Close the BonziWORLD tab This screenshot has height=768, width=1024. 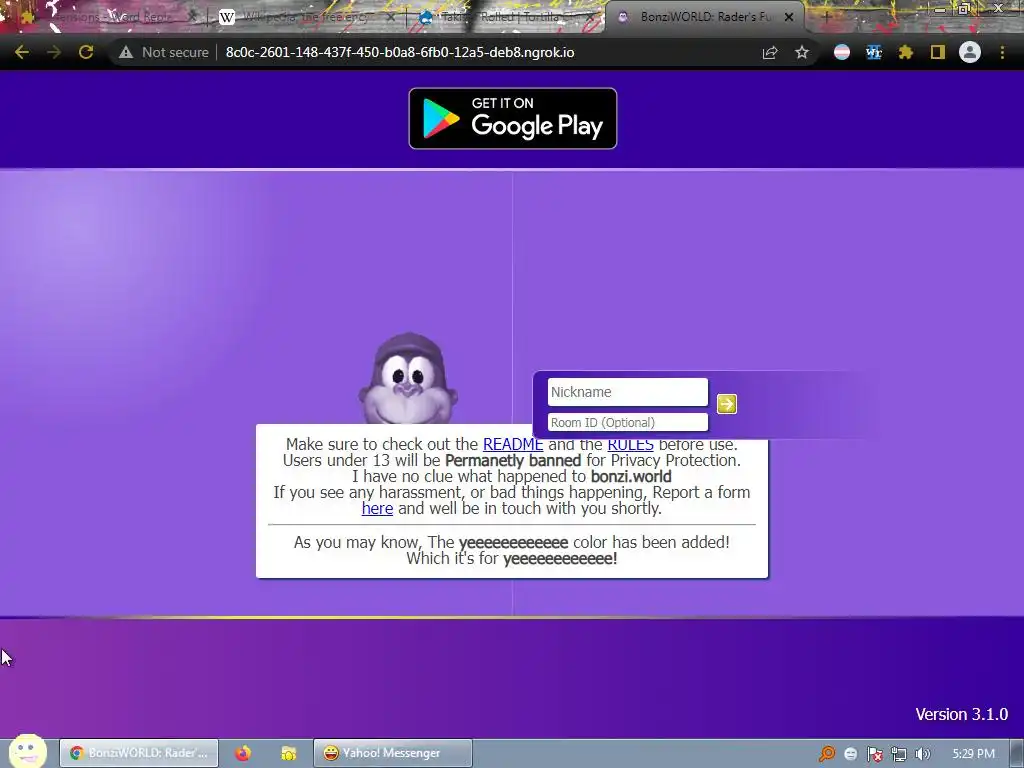[789, 17]
